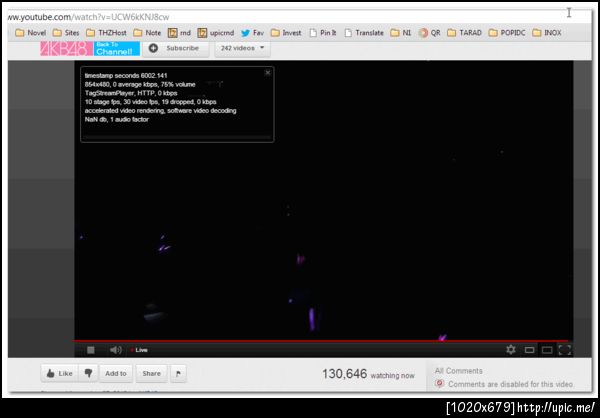Open the upicrnd bookmark
This screenshot has width=600, height=418.
click(x=215, y=33)
